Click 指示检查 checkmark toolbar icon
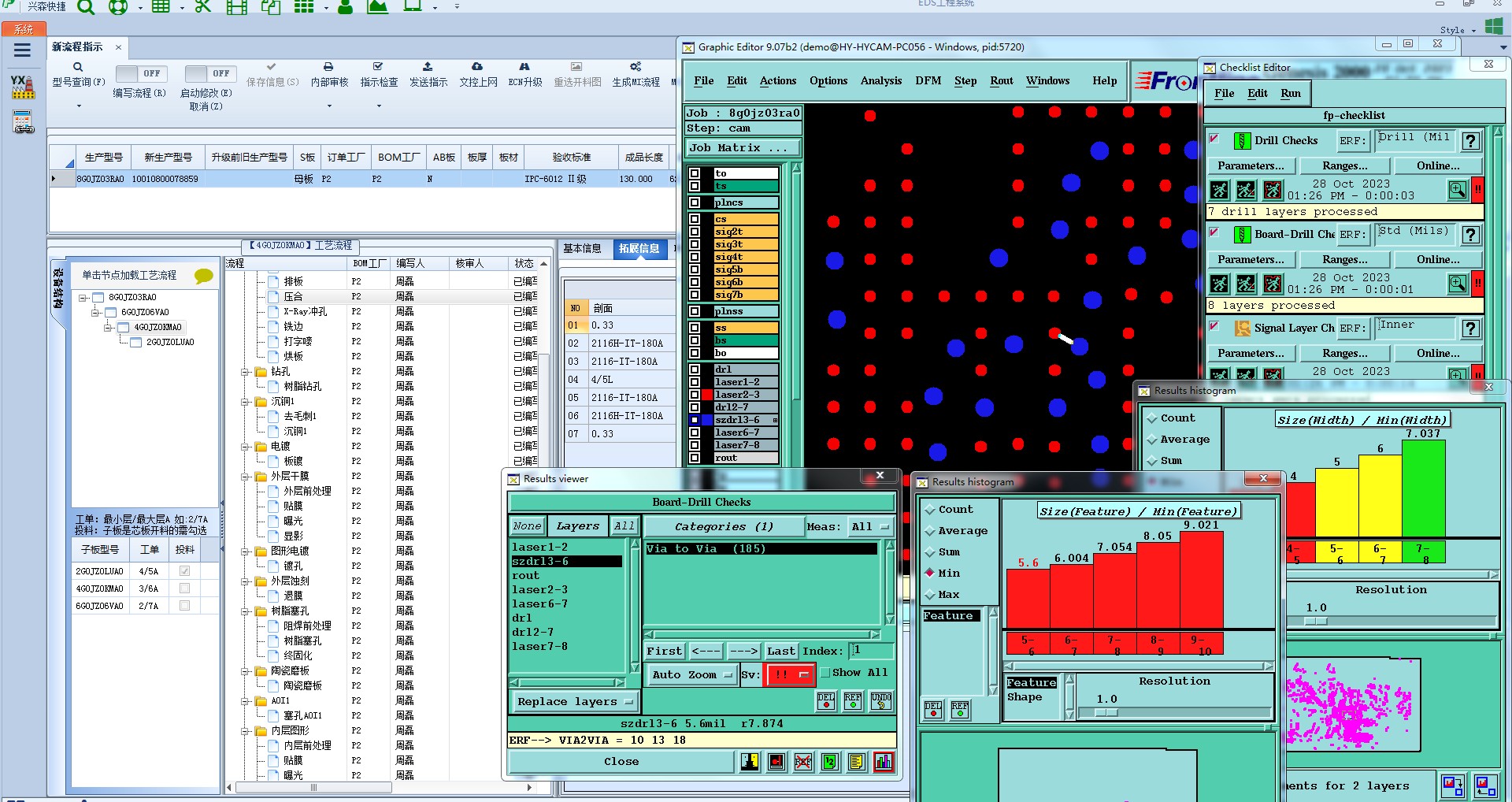The height and width of the screenshot is (802, 1512). (x=378, y=67)
